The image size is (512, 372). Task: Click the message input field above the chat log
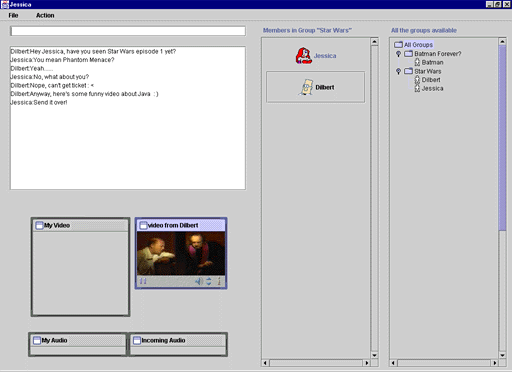128,31
